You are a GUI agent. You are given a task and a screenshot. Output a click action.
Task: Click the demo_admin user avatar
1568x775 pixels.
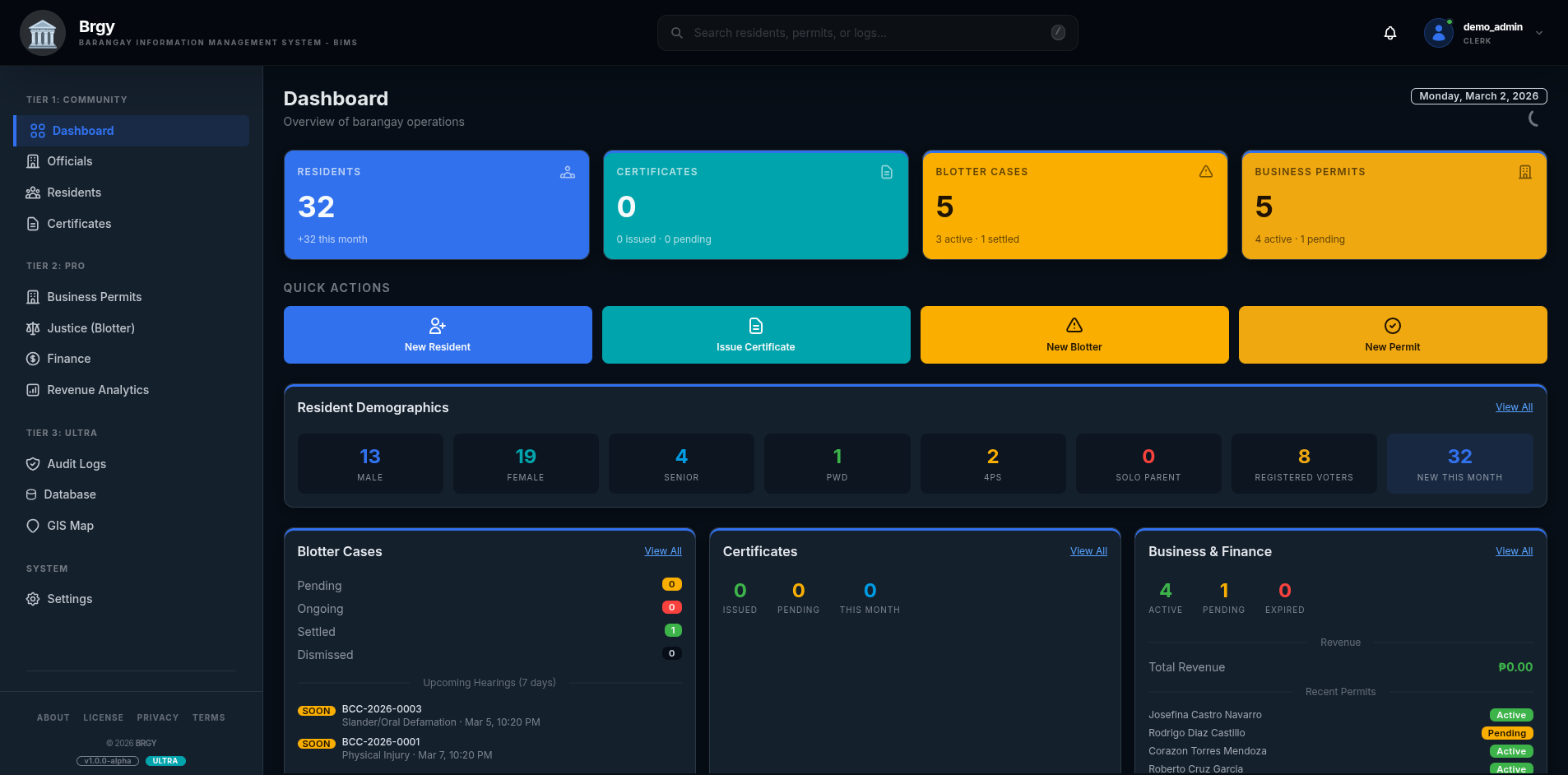(1439, 33)
